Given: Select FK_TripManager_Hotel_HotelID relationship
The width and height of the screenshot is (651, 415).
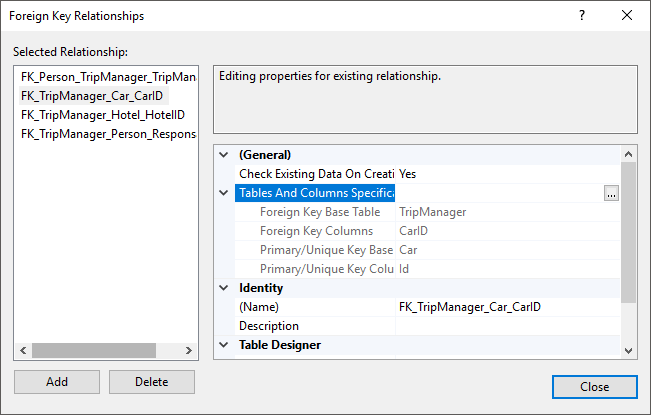Looking at the screenshot, I should coord(103,115).
